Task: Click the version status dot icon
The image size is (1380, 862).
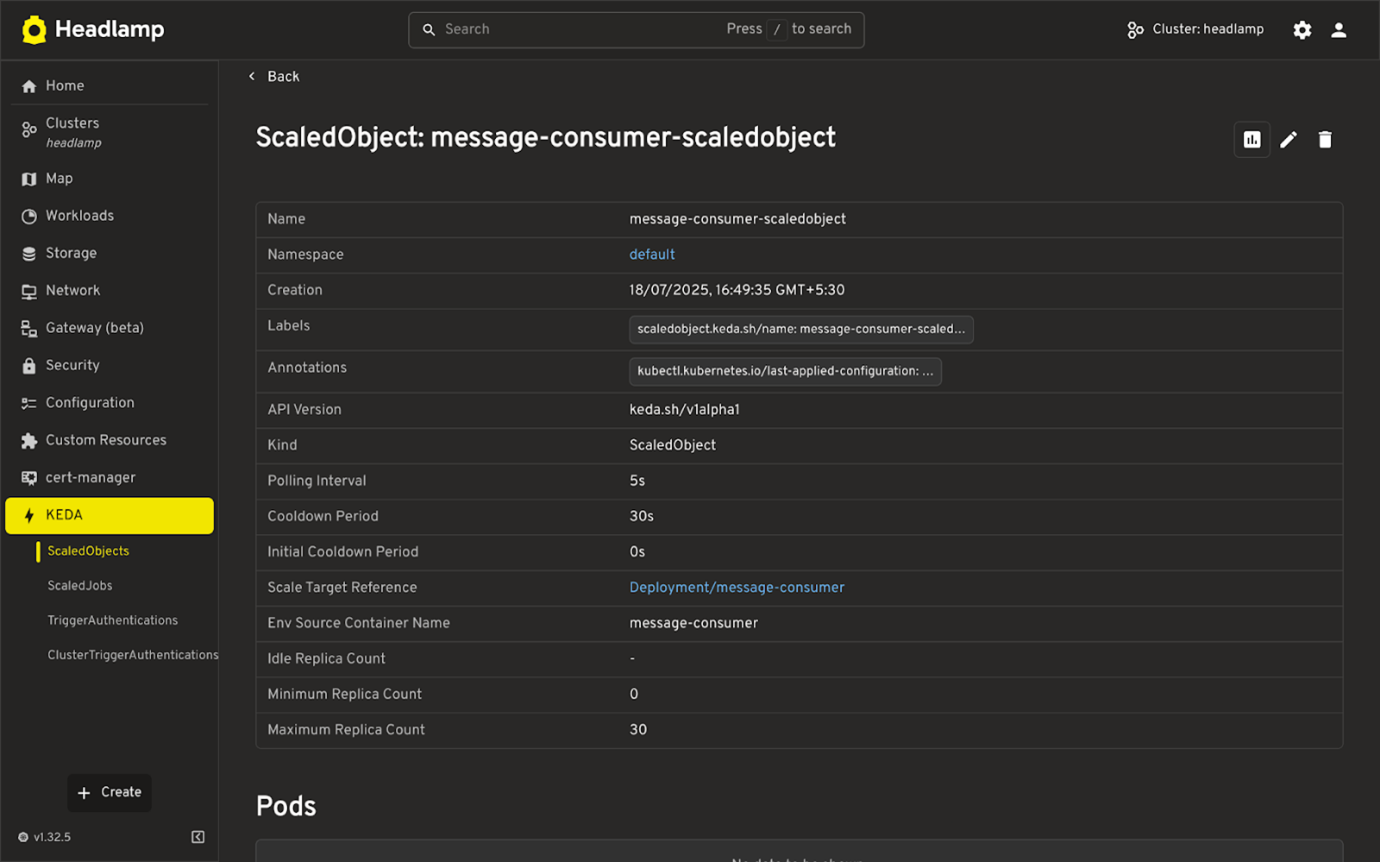Action: pos(23,837)
